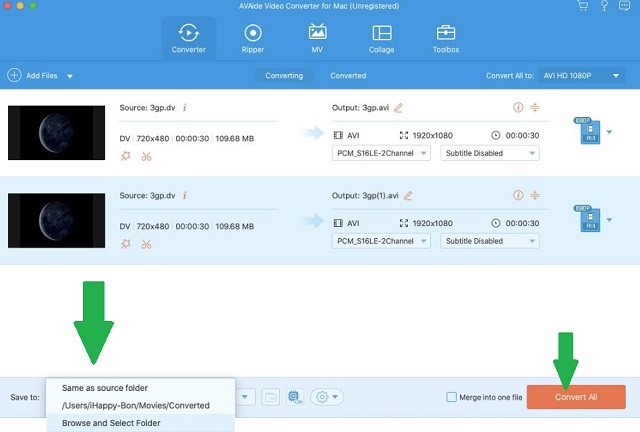Open the MV maker module
Screen dimensions: 640x432
pos(317,38)
